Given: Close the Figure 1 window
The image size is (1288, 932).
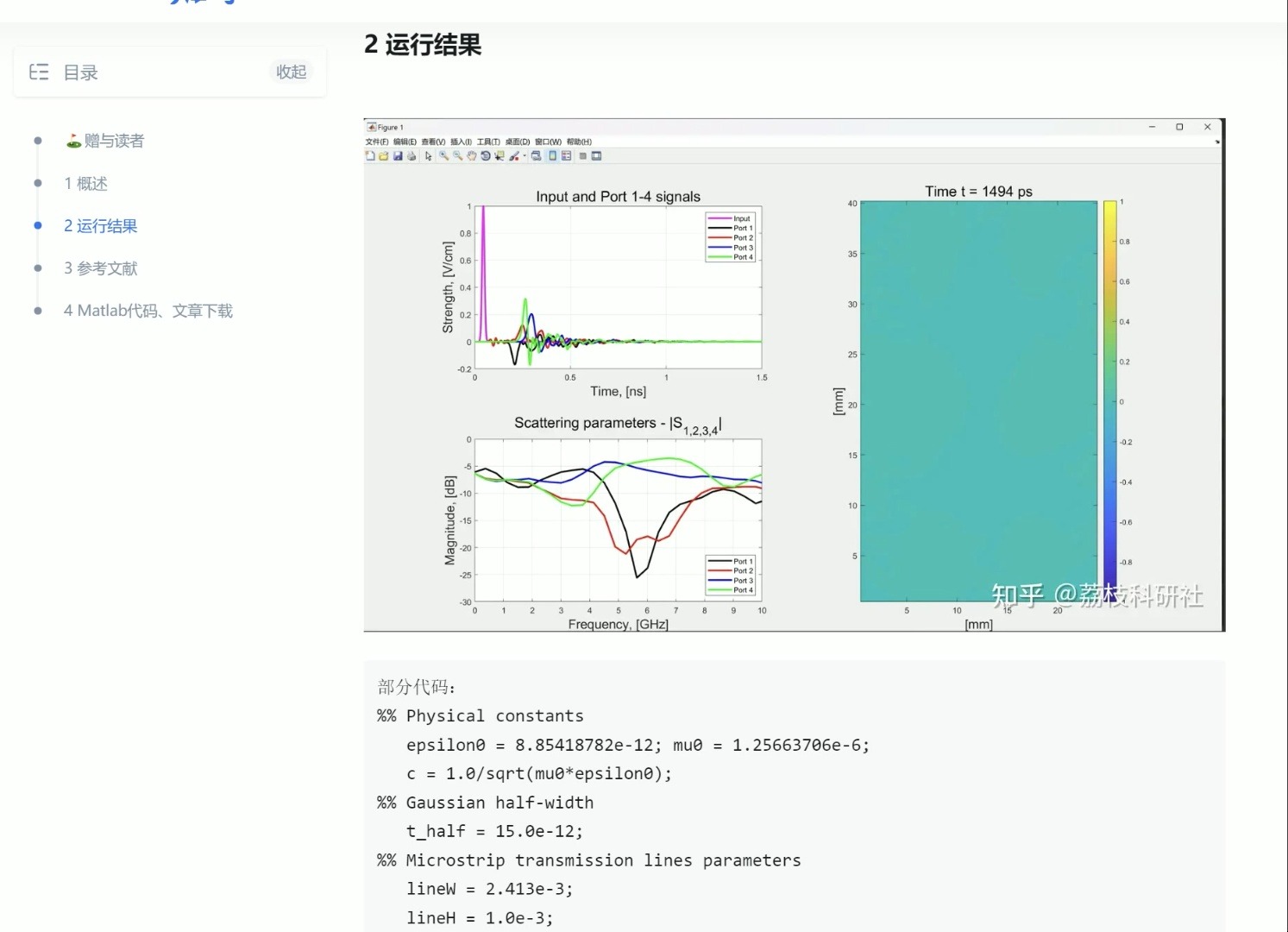Looking at the screenshot, I should tap(1208, 127).
